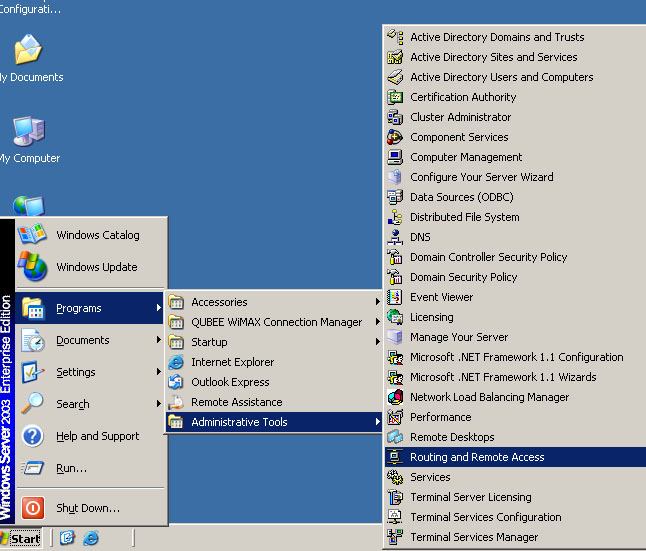646x551 pixels.
Task: Click the Terminal Server Licensing icon
Action: (395, 497)
